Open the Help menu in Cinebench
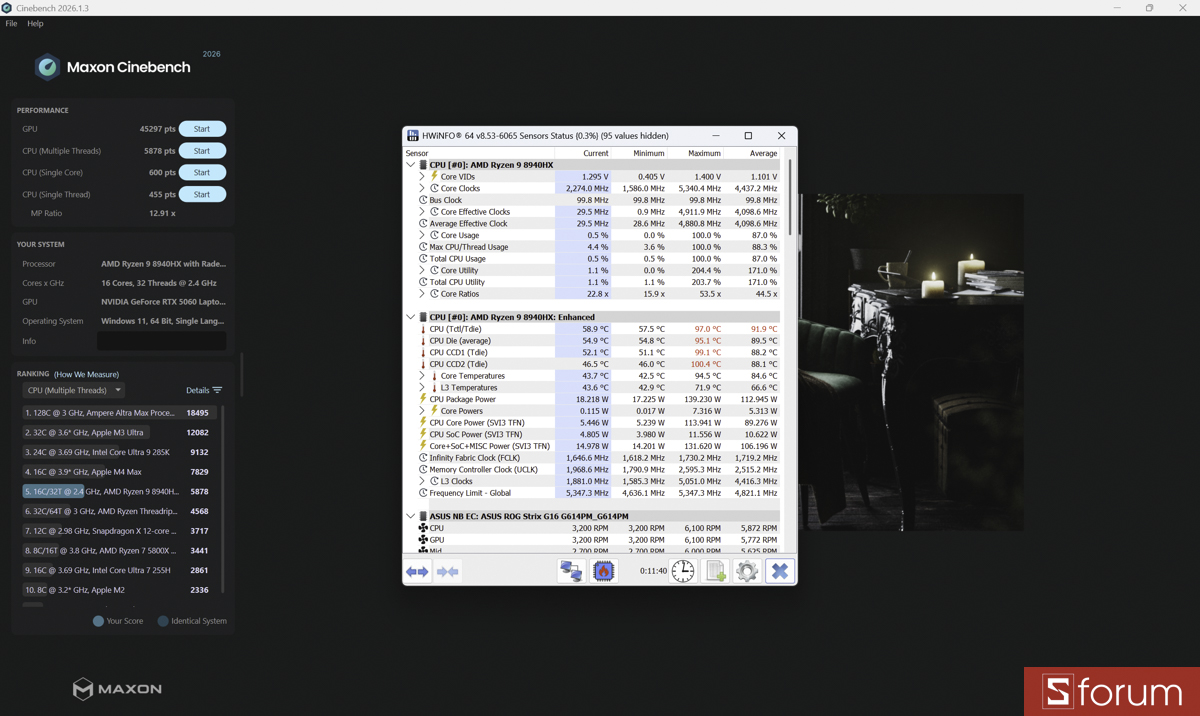1200x716 pixels. tap(35, 23)
